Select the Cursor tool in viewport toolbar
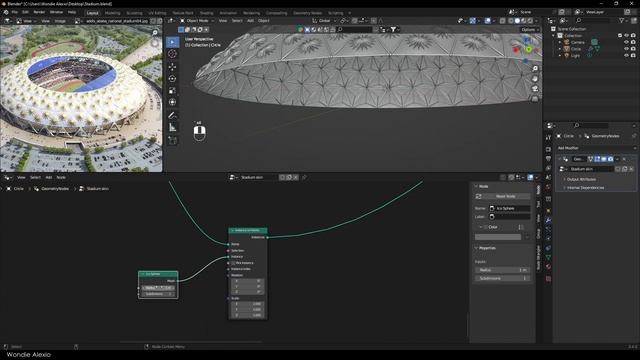640x360 pixels. pyautogui.click(x=172, y=54)
